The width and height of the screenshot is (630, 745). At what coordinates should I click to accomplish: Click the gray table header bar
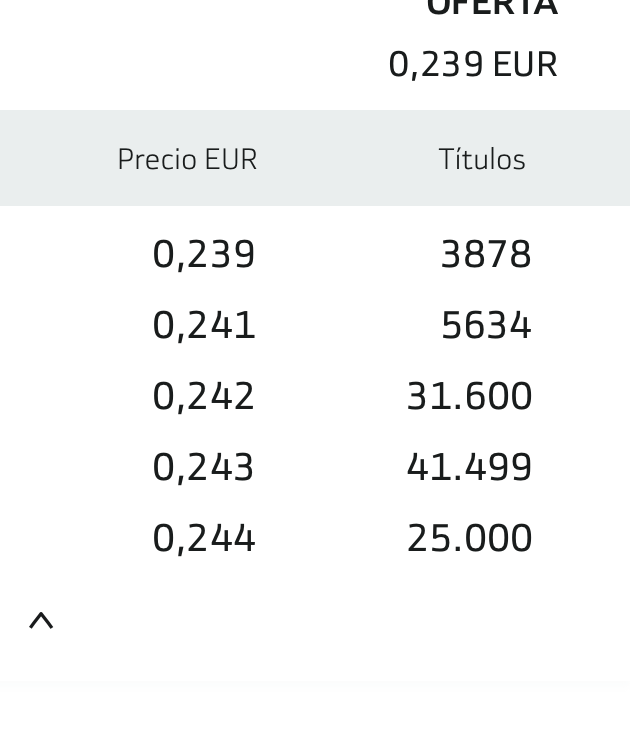[315, 158]
